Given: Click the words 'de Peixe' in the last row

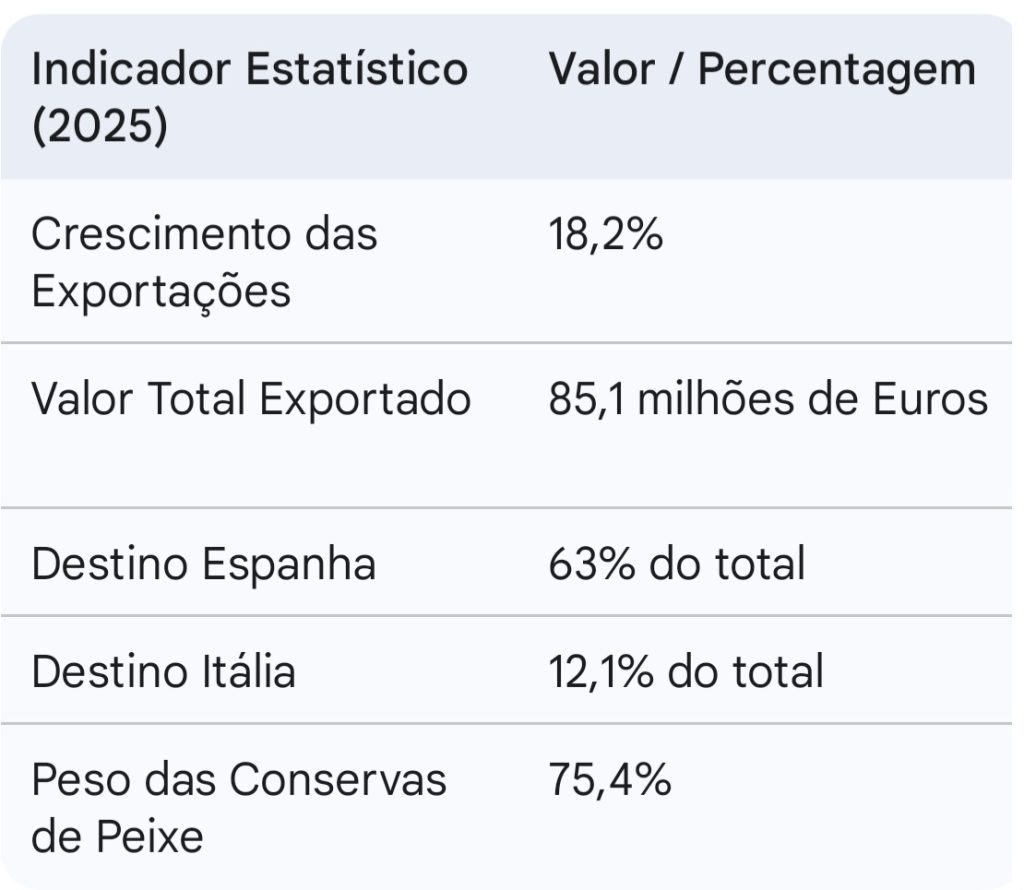Looking at the screenshot, I should (x=118, y=836).
